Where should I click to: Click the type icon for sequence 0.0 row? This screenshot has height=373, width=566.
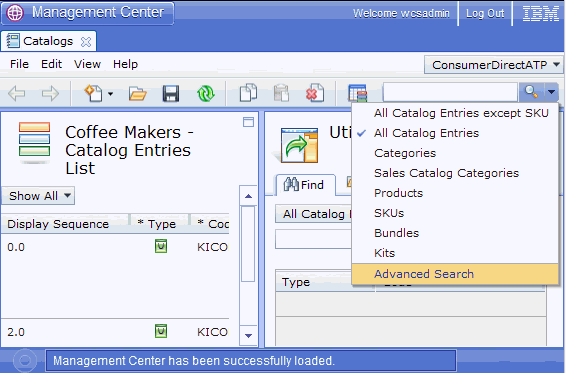pyautogui.click(x=161, y=246)
